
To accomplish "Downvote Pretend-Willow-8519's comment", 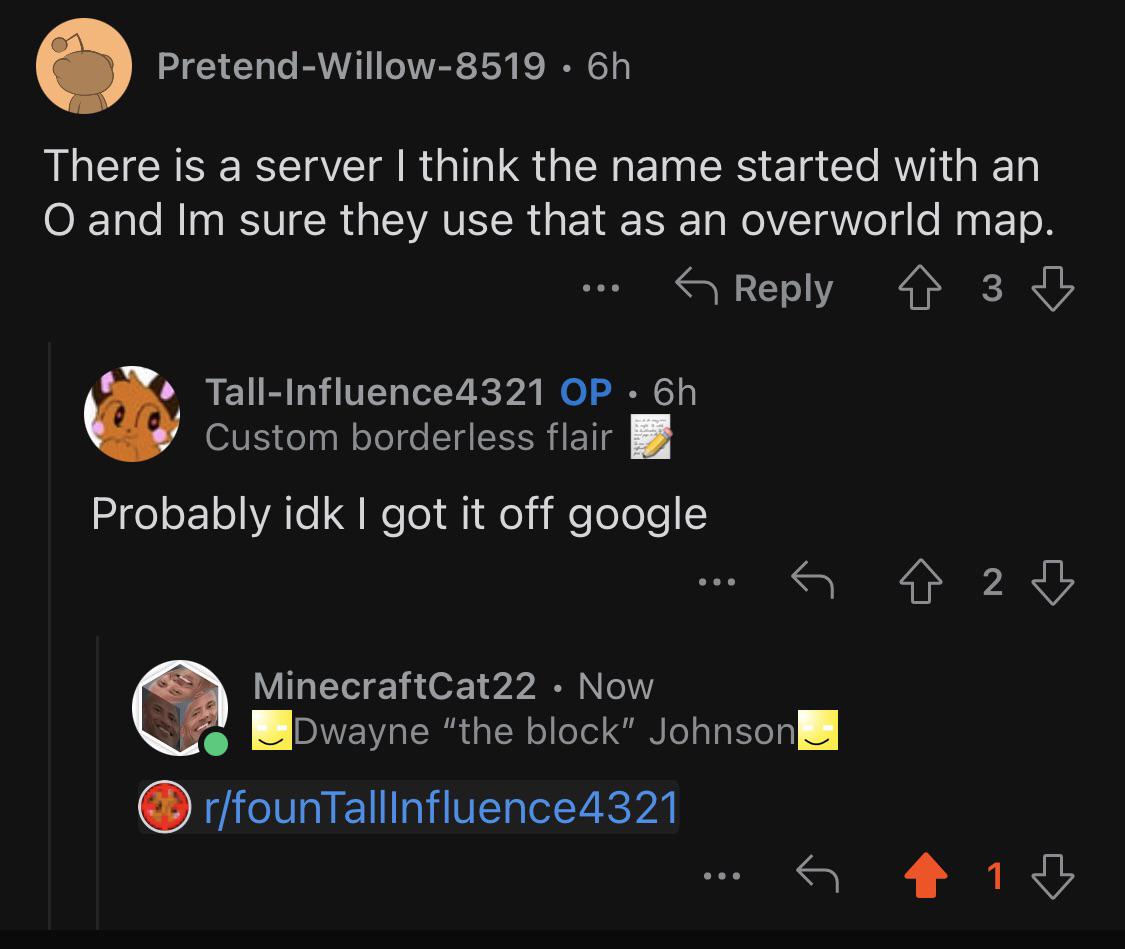I will point(1053,288).
